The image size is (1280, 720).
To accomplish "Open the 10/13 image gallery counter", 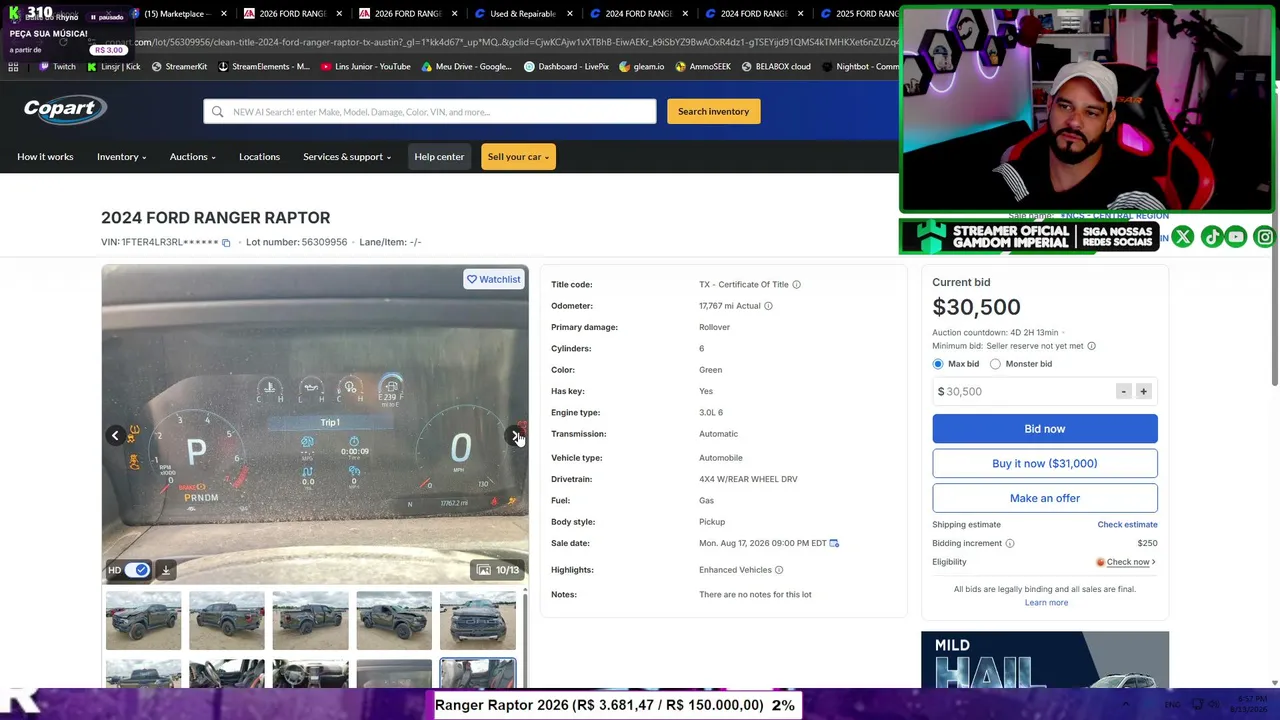I will [498, 570].
